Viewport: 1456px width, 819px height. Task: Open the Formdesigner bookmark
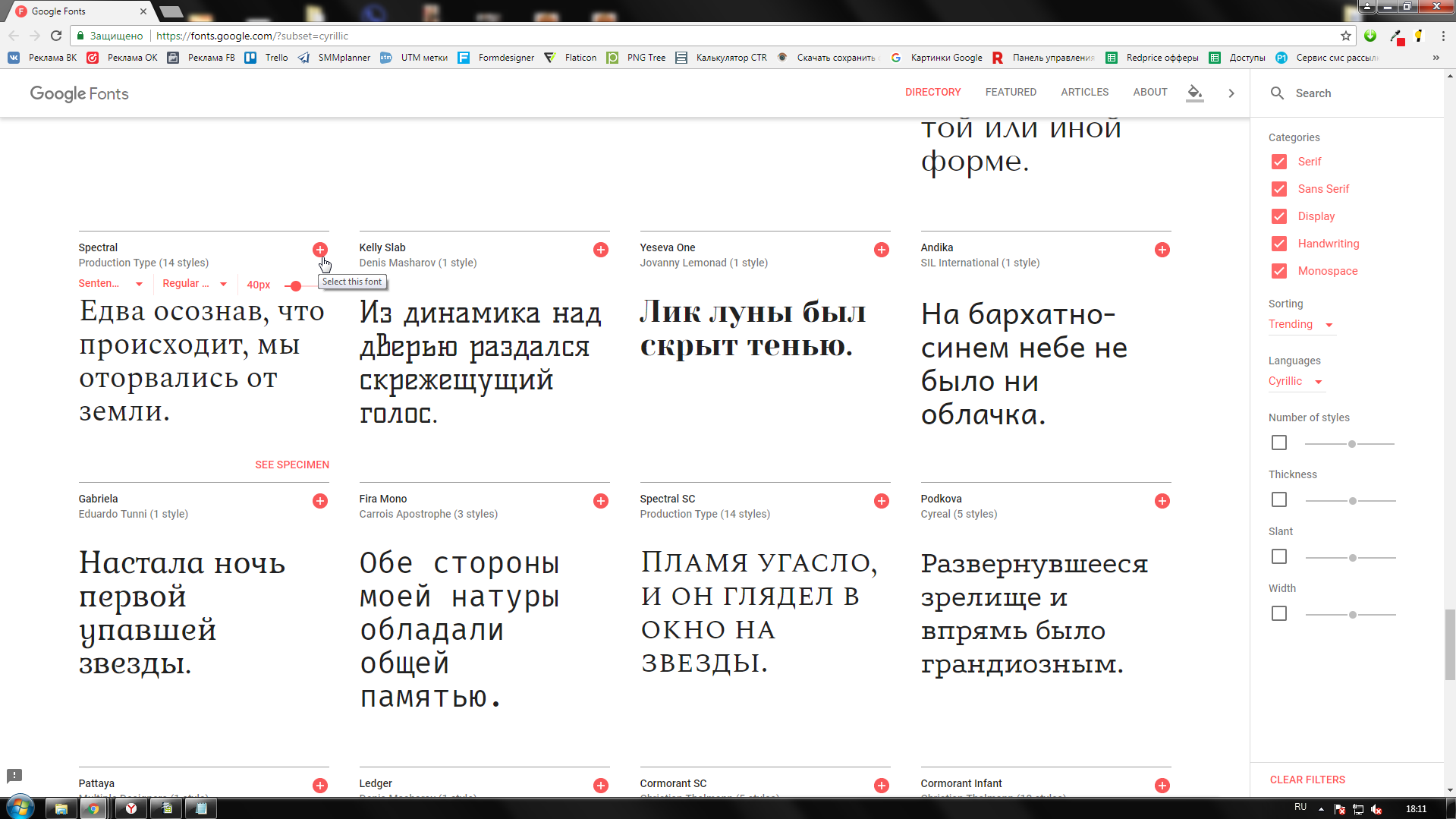496,58
